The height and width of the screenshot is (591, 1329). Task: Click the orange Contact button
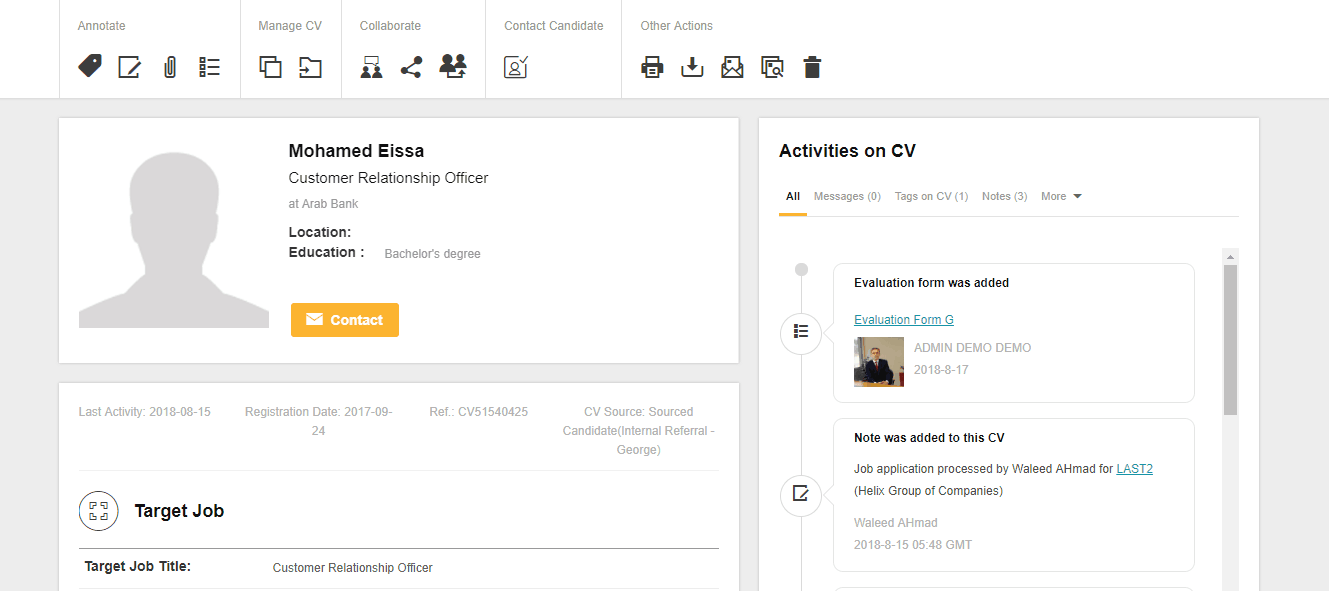pyautogui.click(x=345, y=320)
